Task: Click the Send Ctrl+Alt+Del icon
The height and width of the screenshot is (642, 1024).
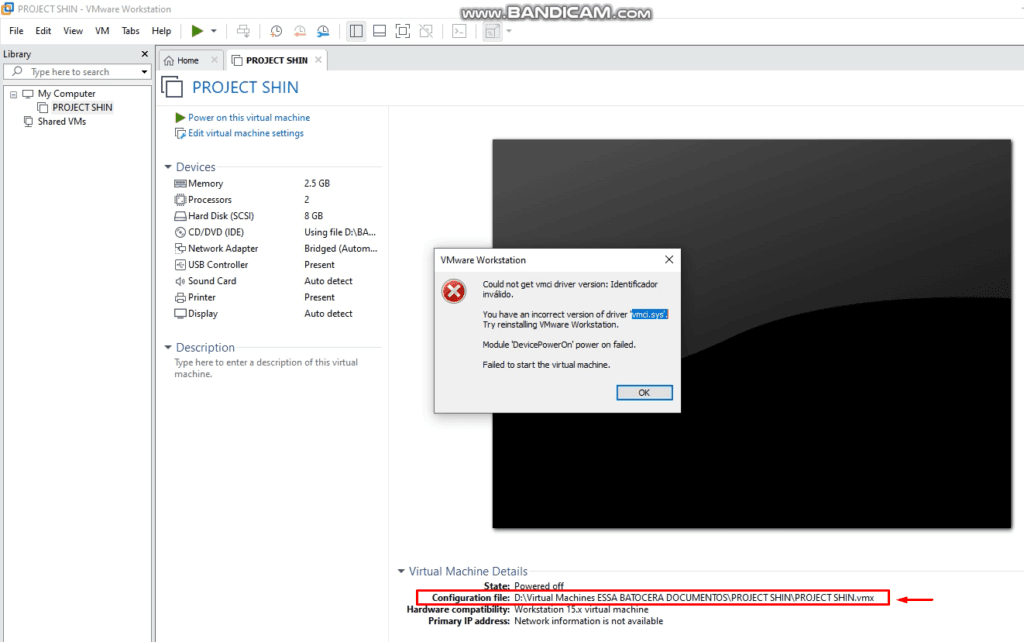Action: (243, 31)
